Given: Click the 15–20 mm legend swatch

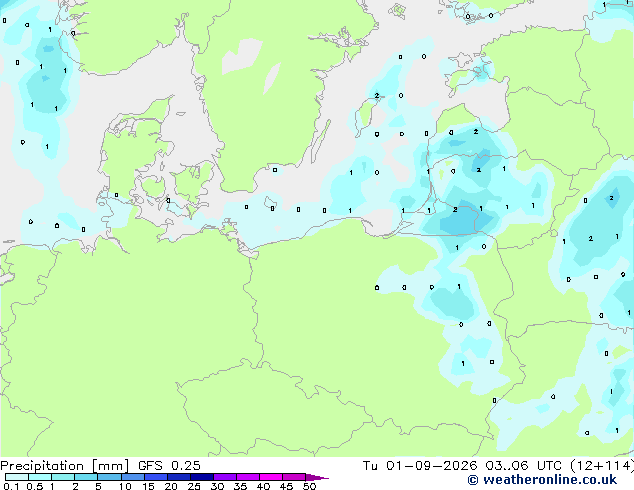Looking at the screenshot, I should point(156,477).
